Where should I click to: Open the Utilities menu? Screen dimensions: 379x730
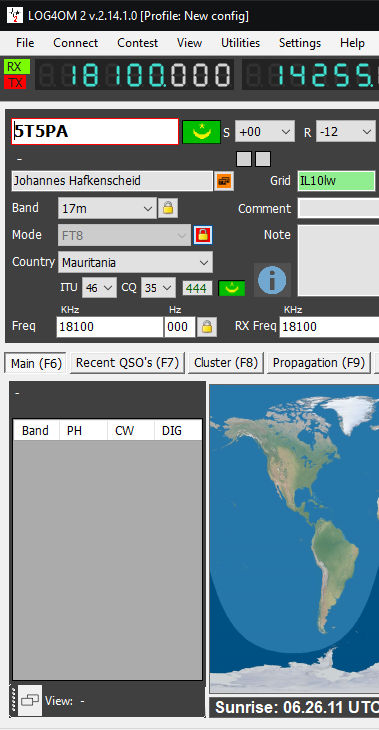pyautogui.click(x=240, y=43)
